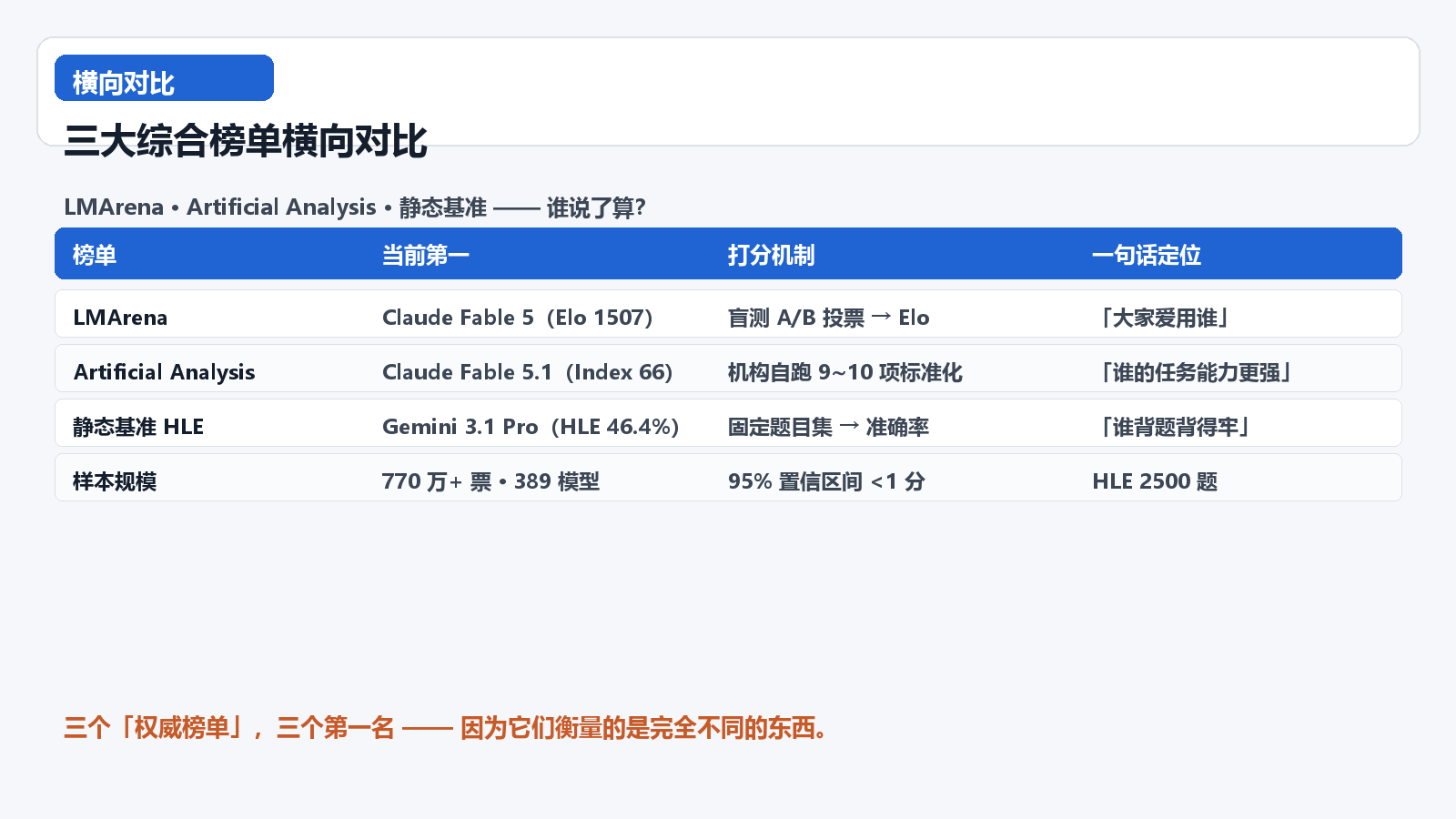Click cell 盲测 A/B 投票 → Elo

point(829,318)
